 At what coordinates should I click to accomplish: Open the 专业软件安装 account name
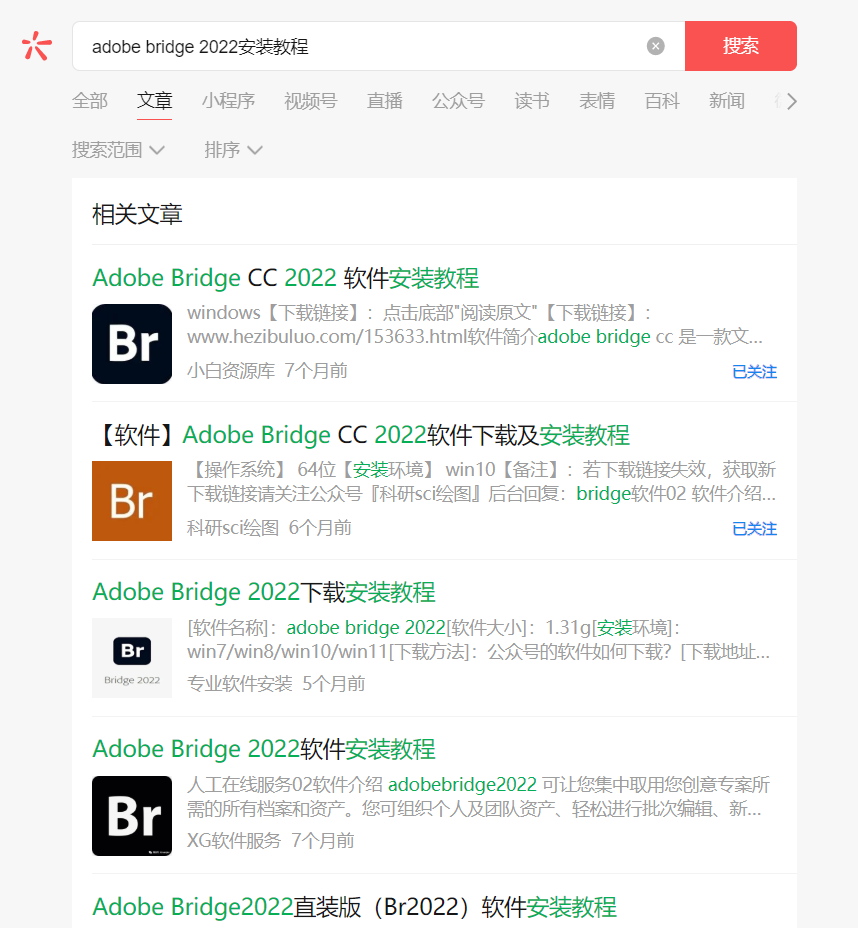[240, 684]
